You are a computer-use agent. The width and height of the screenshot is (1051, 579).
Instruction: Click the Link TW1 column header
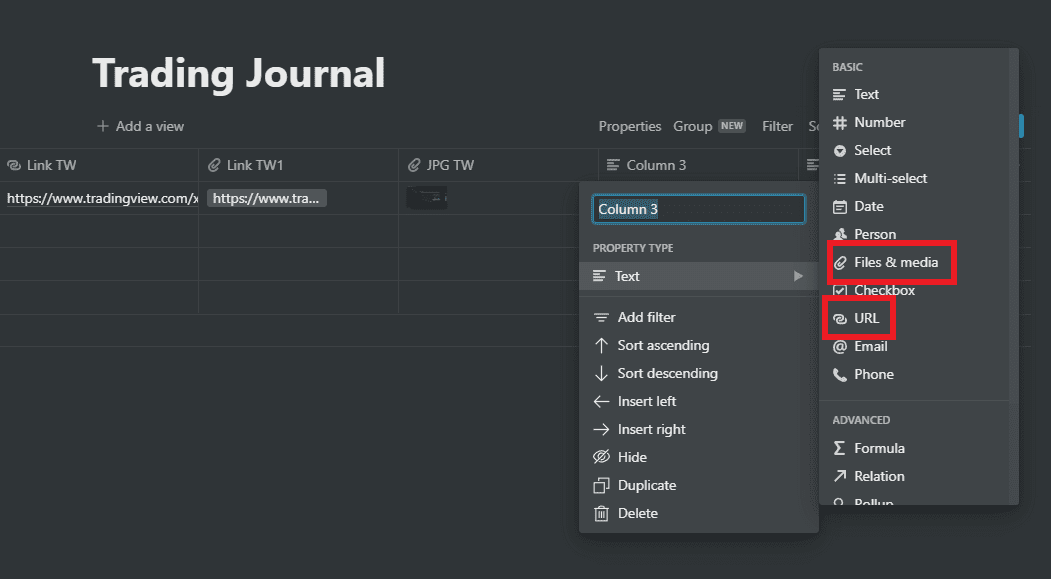pos(299,165)
